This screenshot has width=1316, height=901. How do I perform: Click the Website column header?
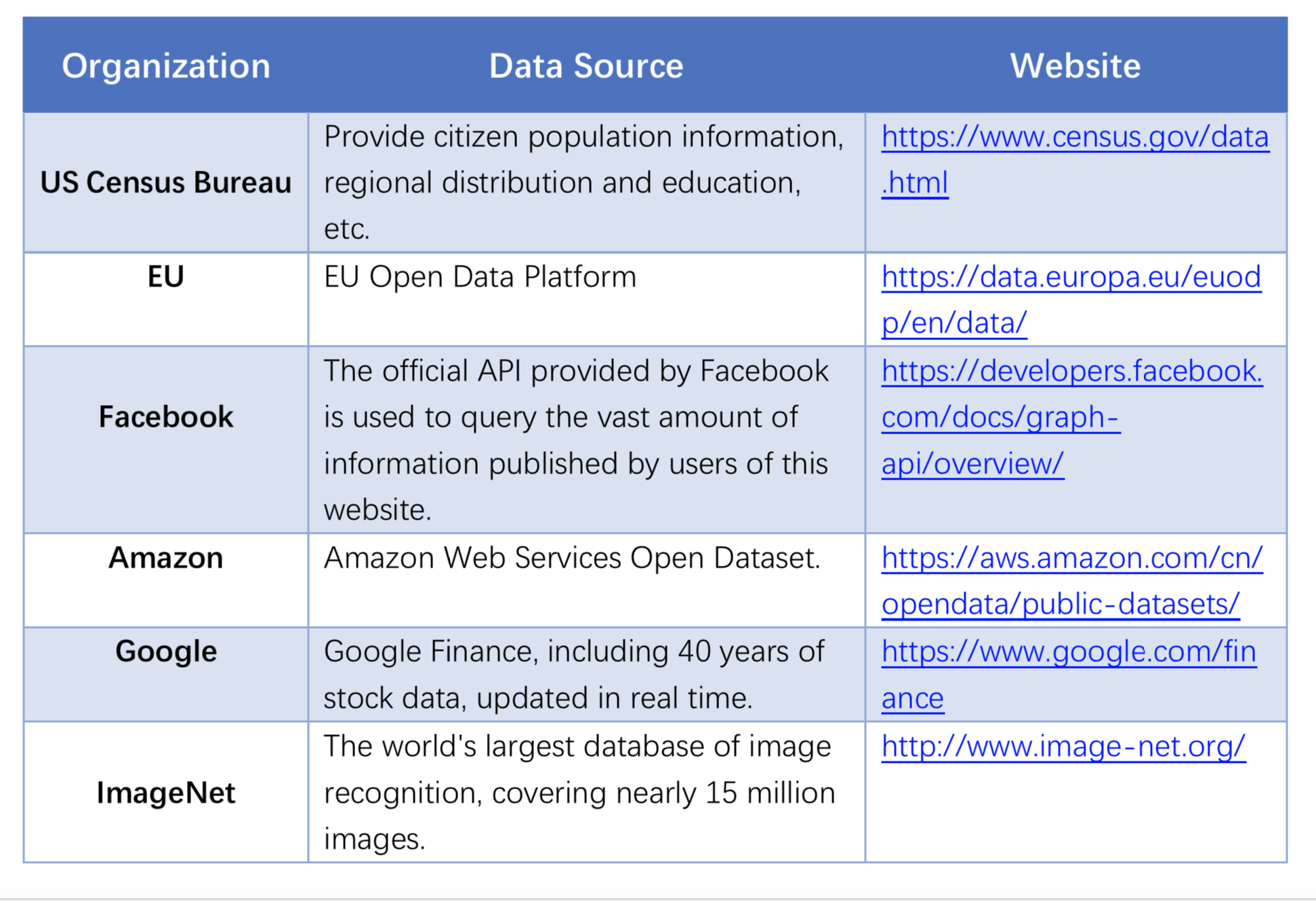pos(1075,66)
